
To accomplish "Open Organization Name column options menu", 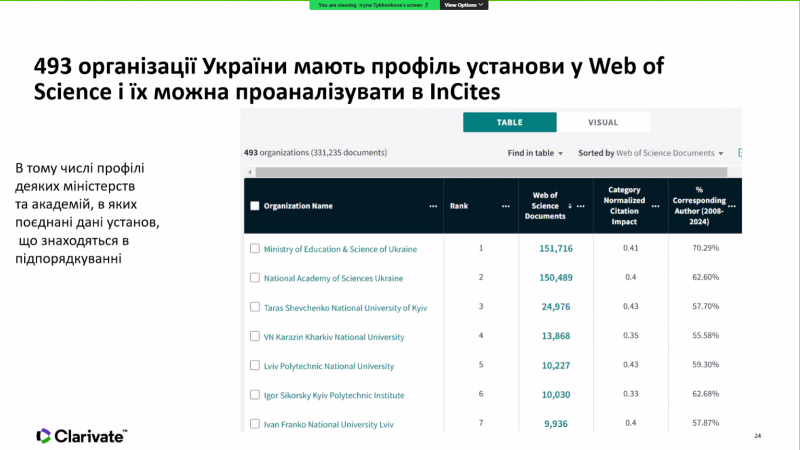I will (433, 206).
